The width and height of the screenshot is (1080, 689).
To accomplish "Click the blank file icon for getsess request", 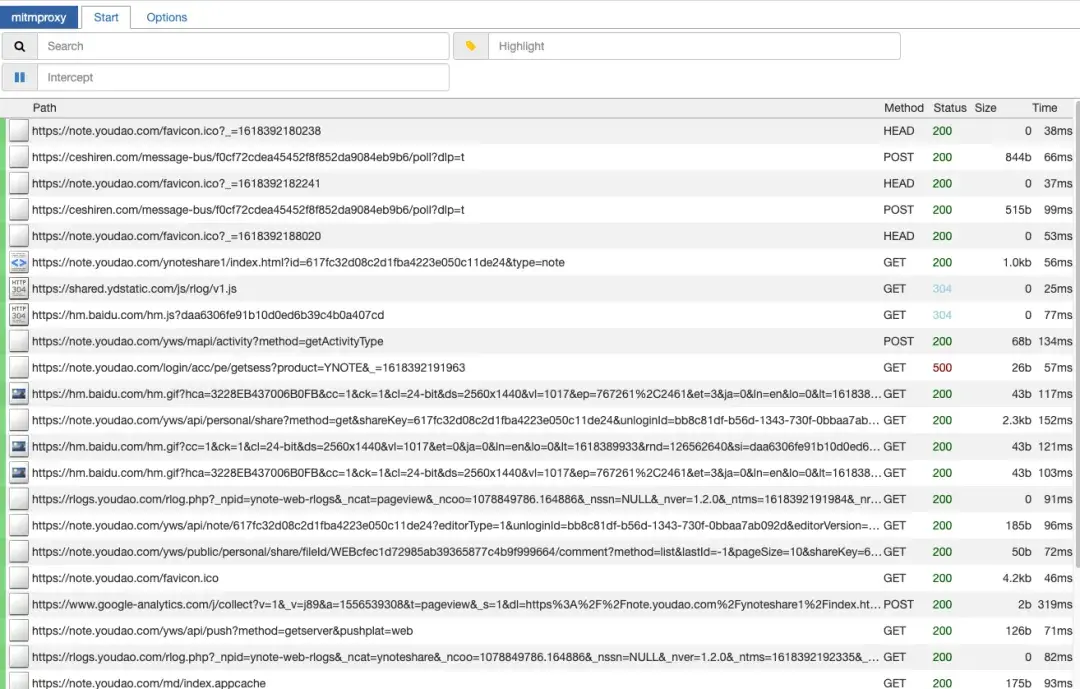I will pos(19,368).
